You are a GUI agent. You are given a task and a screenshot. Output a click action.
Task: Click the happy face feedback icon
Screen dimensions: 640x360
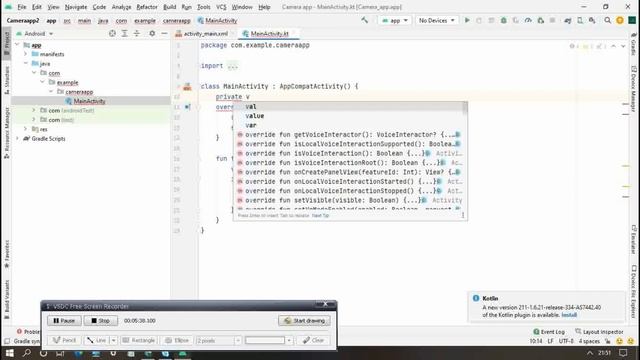(x=620, y=341)
